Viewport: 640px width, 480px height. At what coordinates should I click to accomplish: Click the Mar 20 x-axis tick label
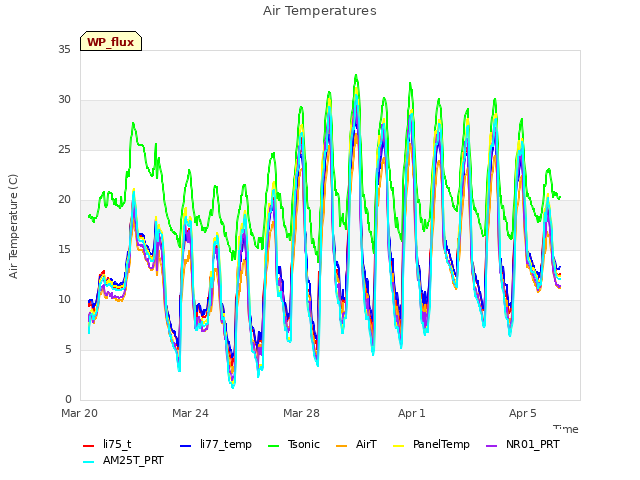pyautogui.click(x=79, y=413)
